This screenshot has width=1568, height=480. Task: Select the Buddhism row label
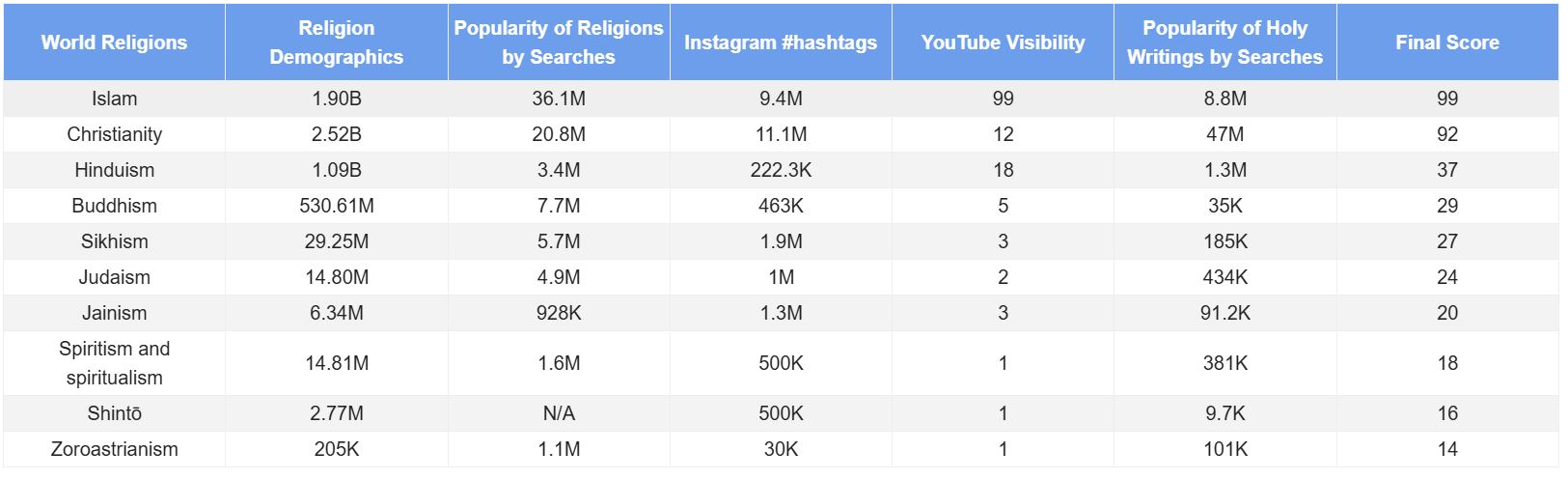[x=114, y=206]
